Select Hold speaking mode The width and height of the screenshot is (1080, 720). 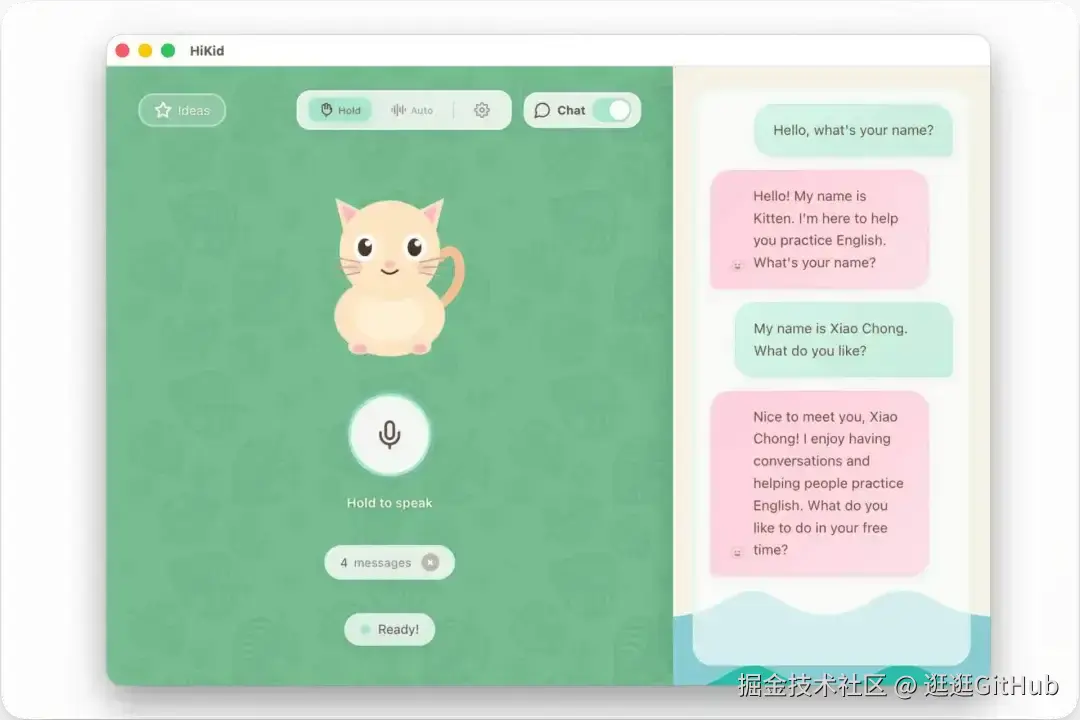340,110
